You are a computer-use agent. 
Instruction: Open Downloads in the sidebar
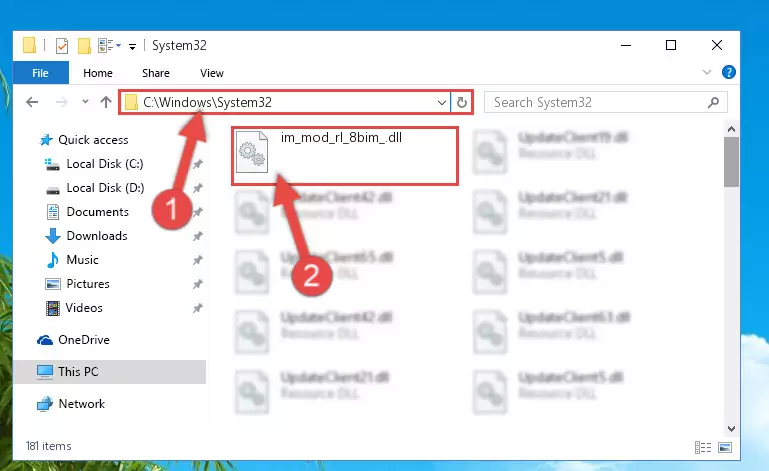pyautogui.click(x=97, y=236)
